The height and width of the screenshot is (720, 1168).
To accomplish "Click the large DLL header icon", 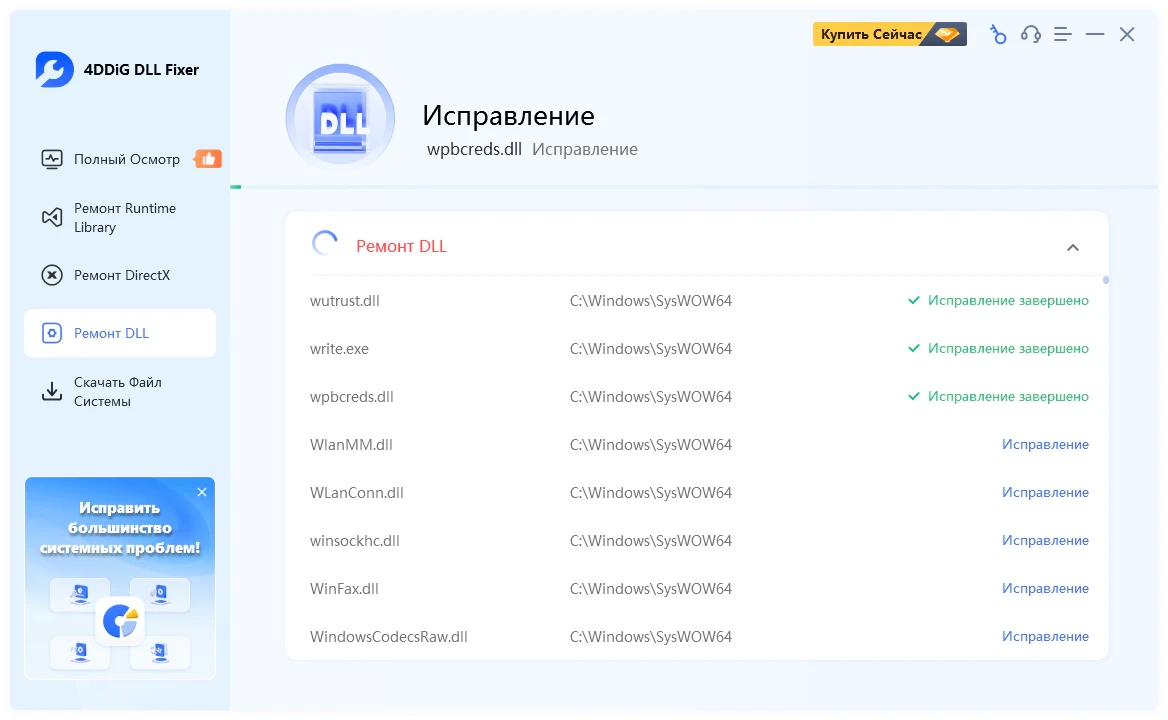I will (x=340, y=118).
